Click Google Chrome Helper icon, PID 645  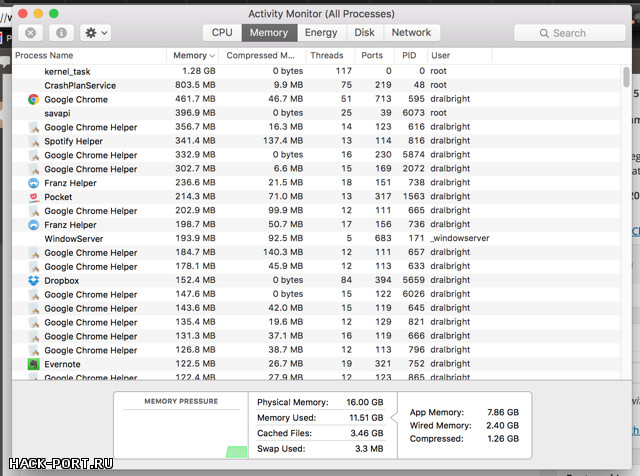pos(33,308)
